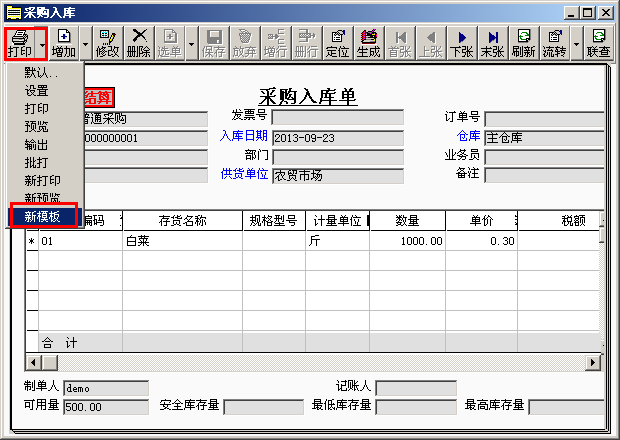Viewport: 620px width, 440px height.
Task: Click the 选单 toolbar icon
Action: point(170,43)
